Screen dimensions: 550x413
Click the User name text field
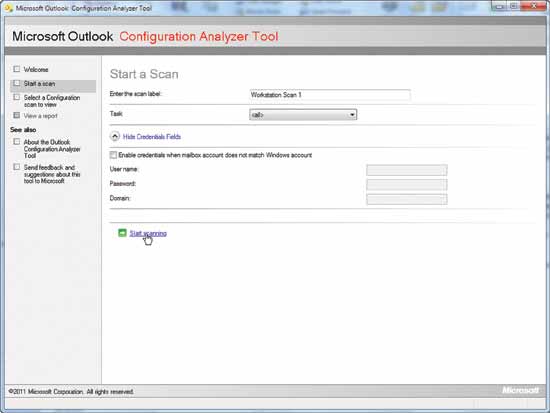pyautogui.click(x=407, y=170)
